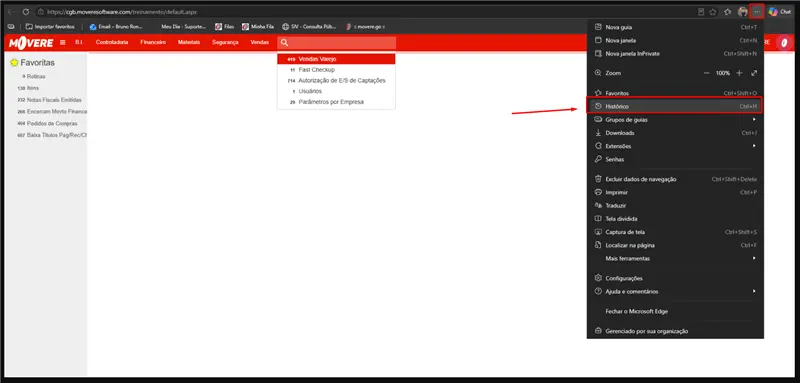Click the Movere routine search field
800x383 pixels.
tap(337, 43)
